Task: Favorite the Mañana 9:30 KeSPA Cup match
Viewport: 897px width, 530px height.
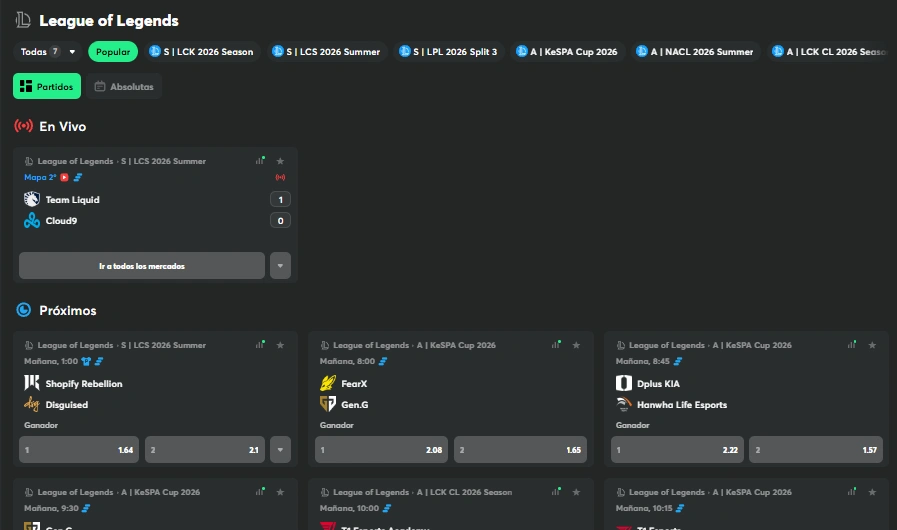Action: tap(280, 492)
